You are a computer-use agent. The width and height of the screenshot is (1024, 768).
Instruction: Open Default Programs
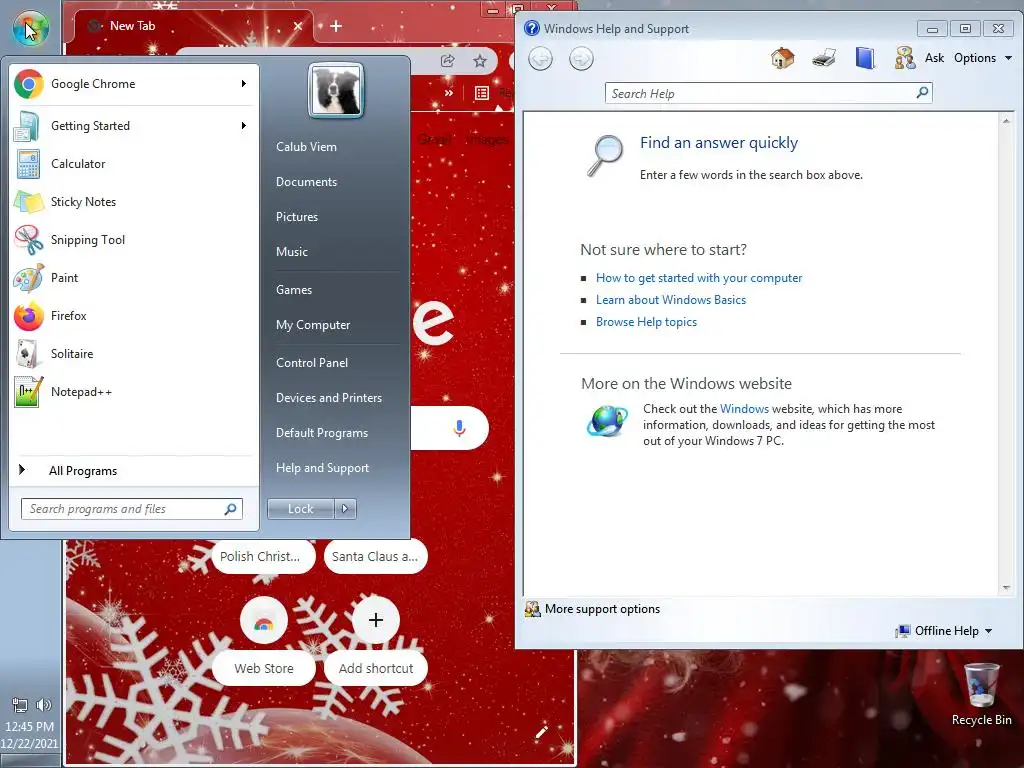tap(322, 433)
